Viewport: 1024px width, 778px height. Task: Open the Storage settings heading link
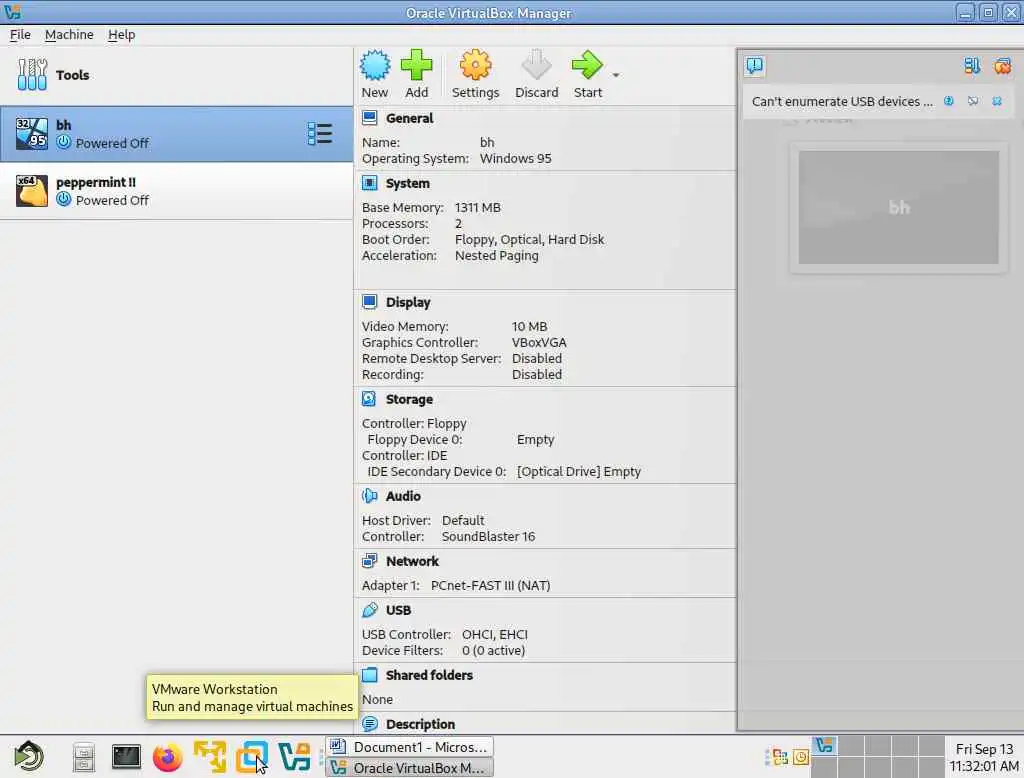pyautogui.click(x=409, y=399)
